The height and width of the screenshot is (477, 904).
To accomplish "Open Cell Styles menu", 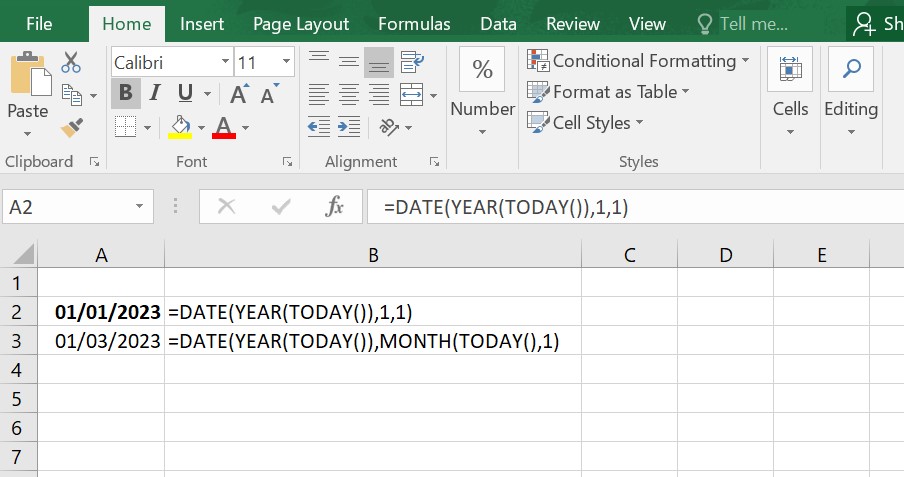I will point(585,123).
